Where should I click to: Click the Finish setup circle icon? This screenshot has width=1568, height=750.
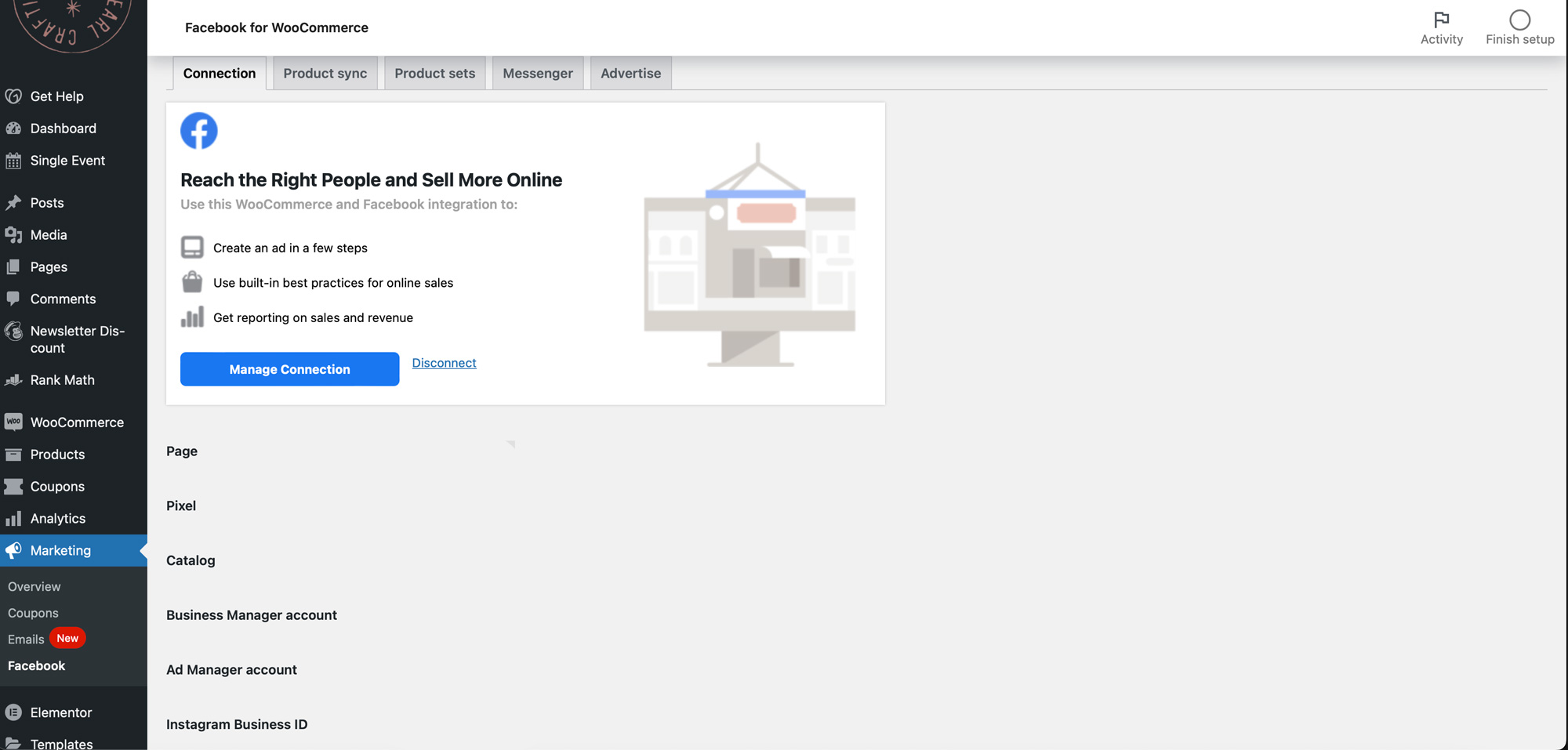click(1519, 20)
